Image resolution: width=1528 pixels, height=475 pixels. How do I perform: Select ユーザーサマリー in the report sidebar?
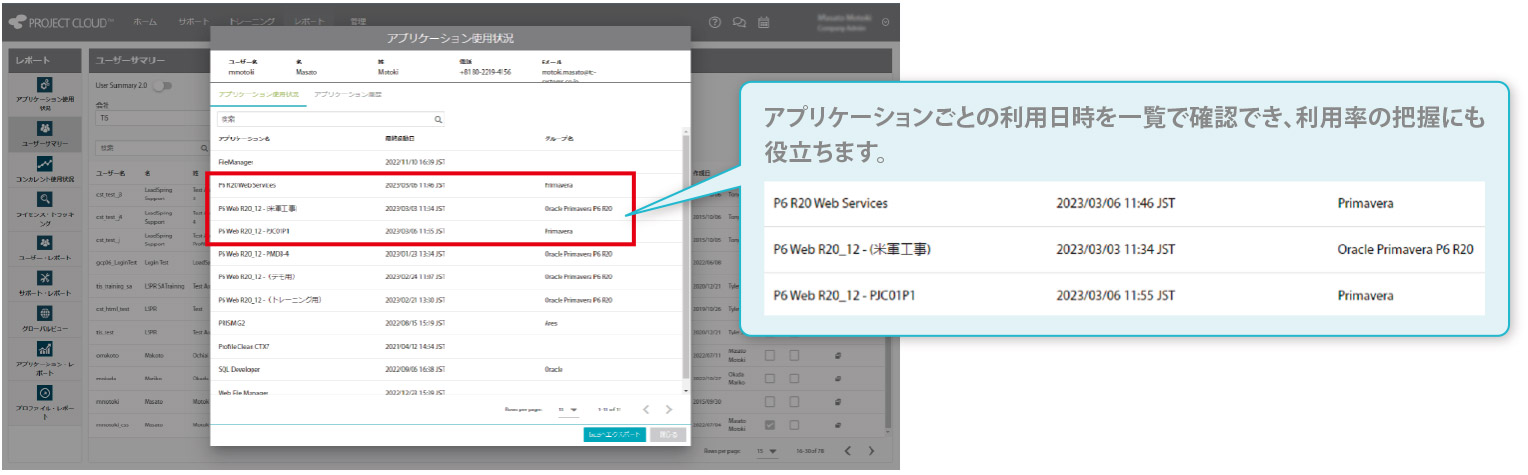point(45,135)
